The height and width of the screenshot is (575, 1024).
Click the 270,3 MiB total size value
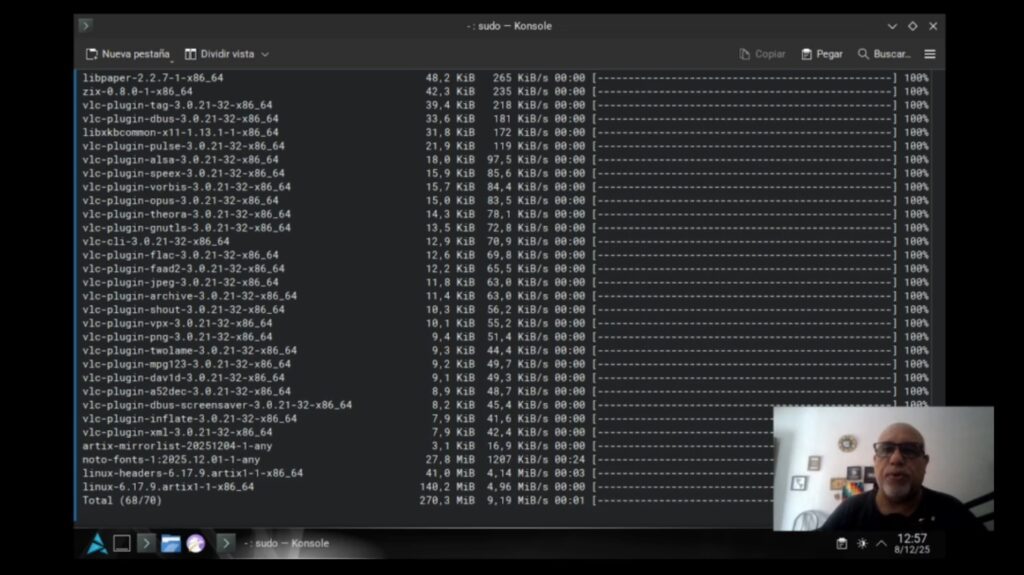click(447, 501)
